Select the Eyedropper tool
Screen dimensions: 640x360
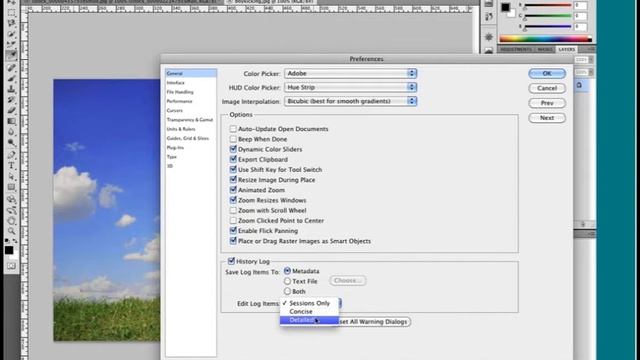click(11, 56)
